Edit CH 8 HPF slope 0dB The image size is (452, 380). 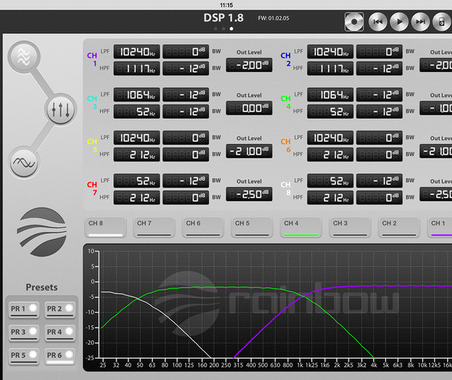(379, 198)
